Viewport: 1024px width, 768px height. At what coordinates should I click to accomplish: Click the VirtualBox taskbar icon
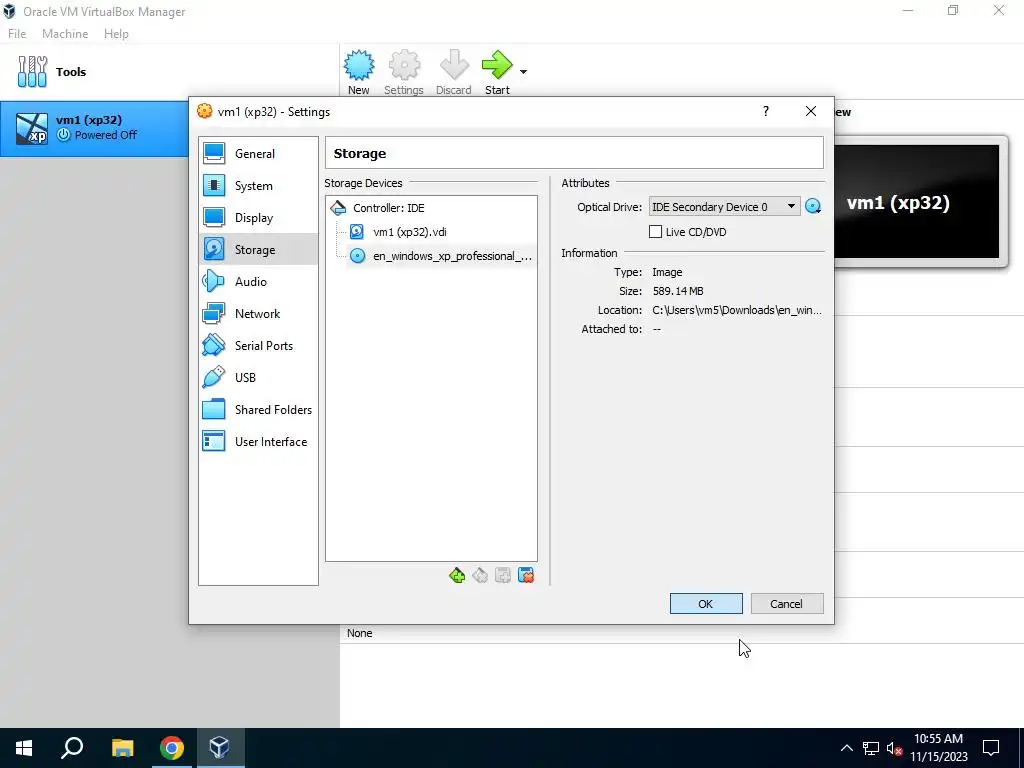219,748
